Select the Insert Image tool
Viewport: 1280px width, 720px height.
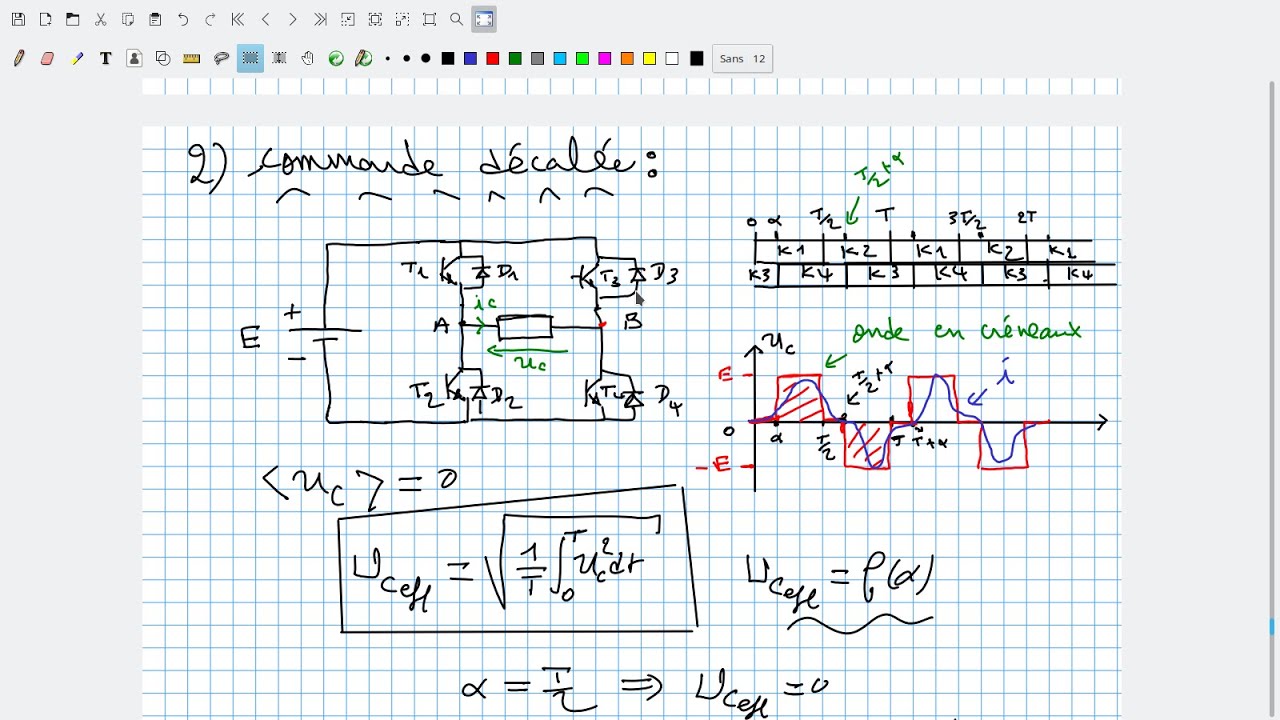pyautogui.click(x=134, y=59)
